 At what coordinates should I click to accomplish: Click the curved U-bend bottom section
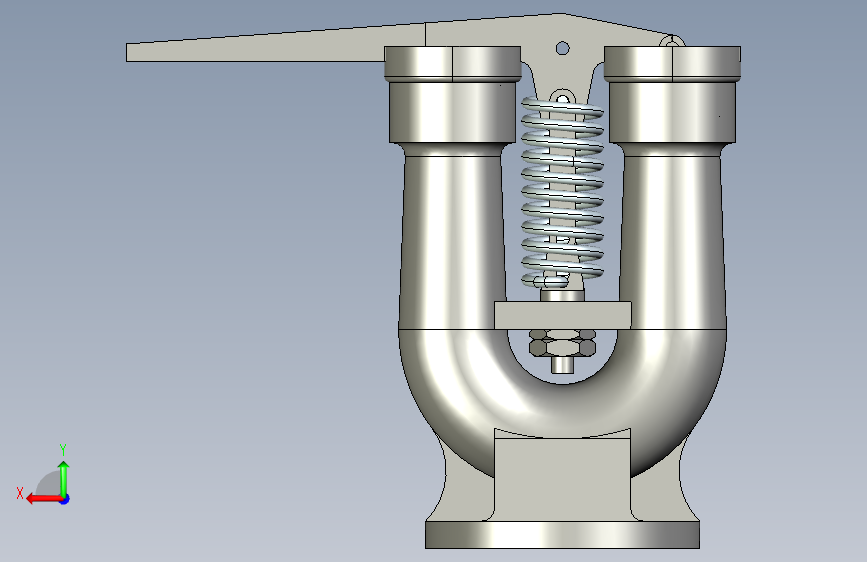pos(562,409)
